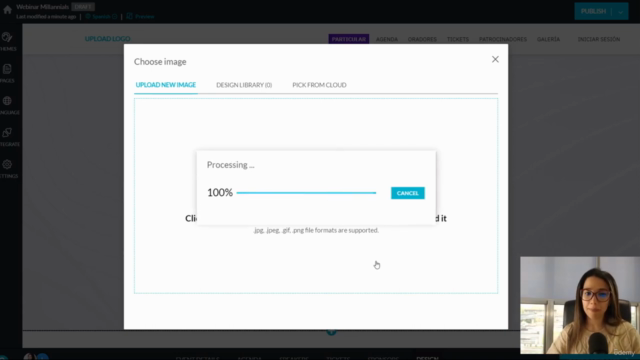Viewport: 640px width, 360px height.
Task: Click the DRAFT status badge
Action: 83,7
